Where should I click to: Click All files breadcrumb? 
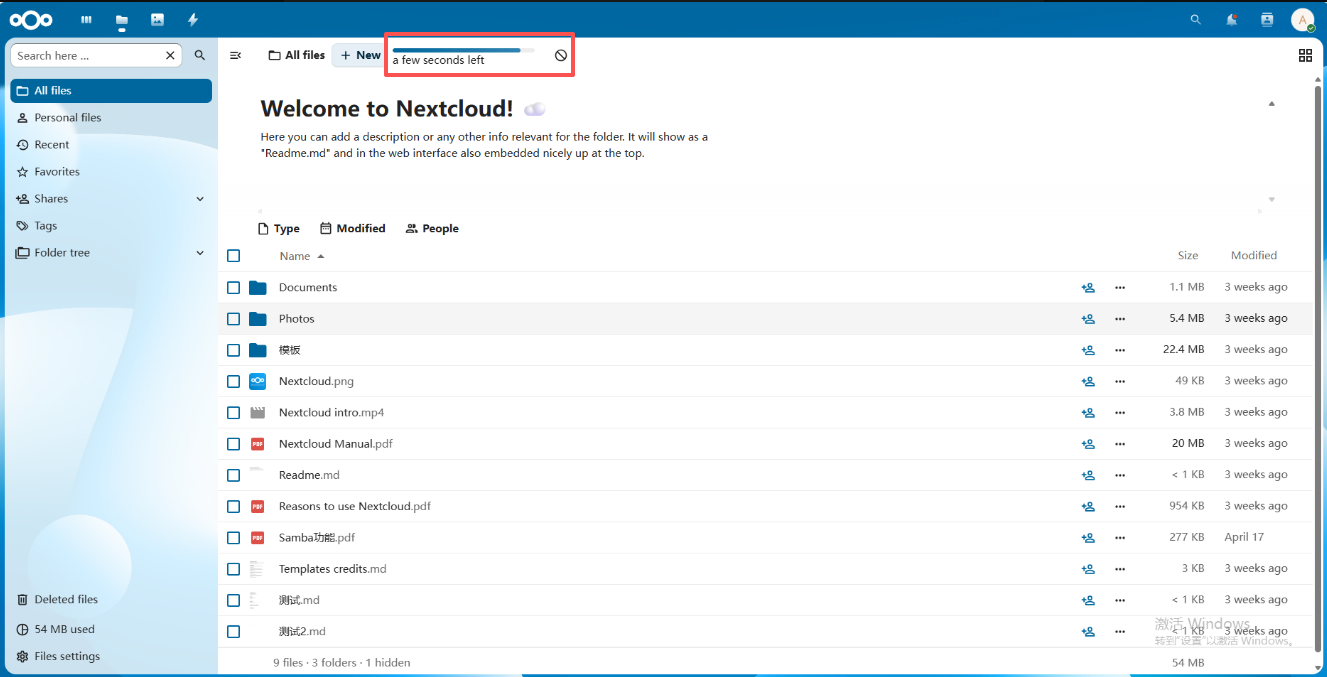coord(297,55)
